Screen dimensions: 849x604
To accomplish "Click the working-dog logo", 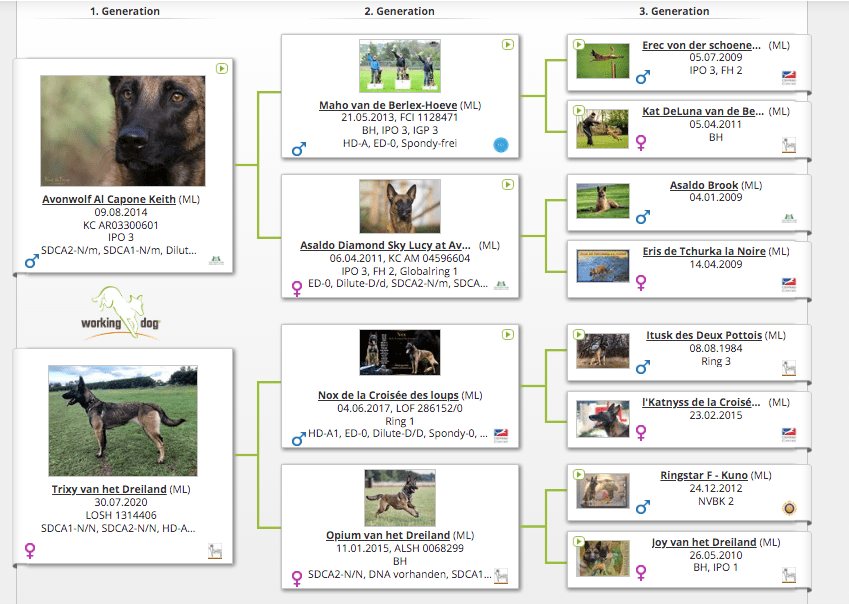I will [x=122, y=312].
